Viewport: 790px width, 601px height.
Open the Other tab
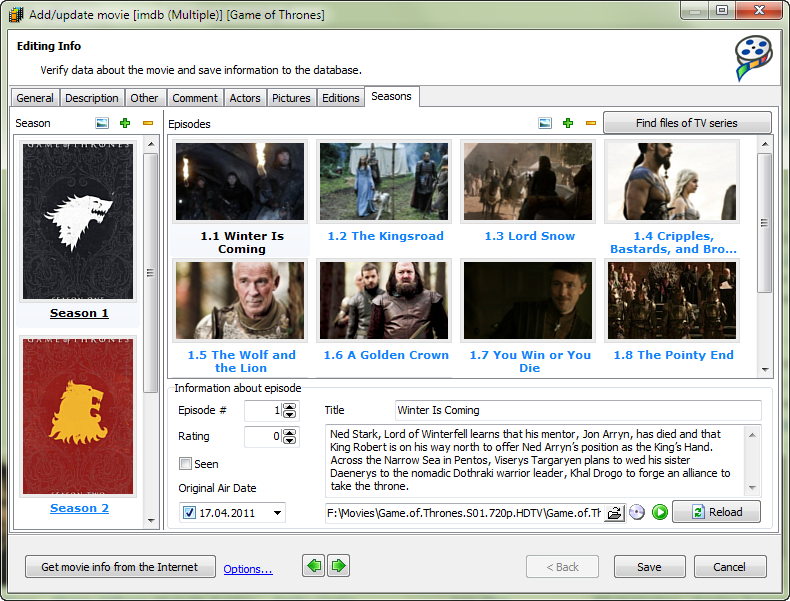point(144,98)
